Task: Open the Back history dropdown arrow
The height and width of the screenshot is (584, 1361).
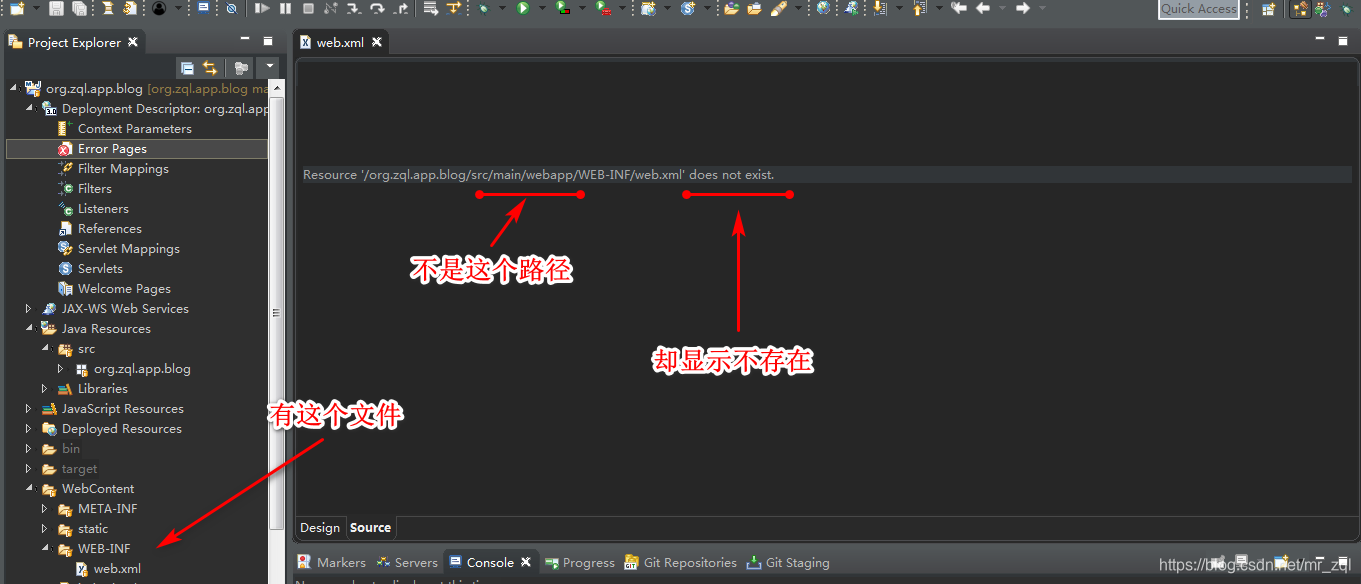Action: 1002,8
